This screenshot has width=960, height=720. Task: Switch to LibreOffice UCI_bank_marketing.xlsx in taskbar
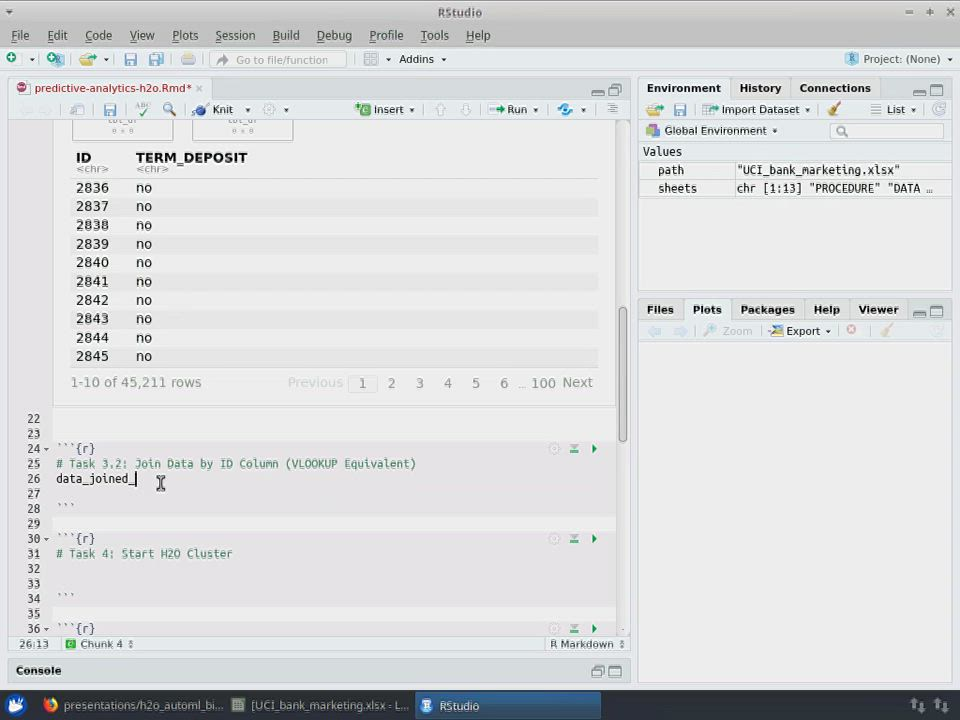click(x=320, y=705)
